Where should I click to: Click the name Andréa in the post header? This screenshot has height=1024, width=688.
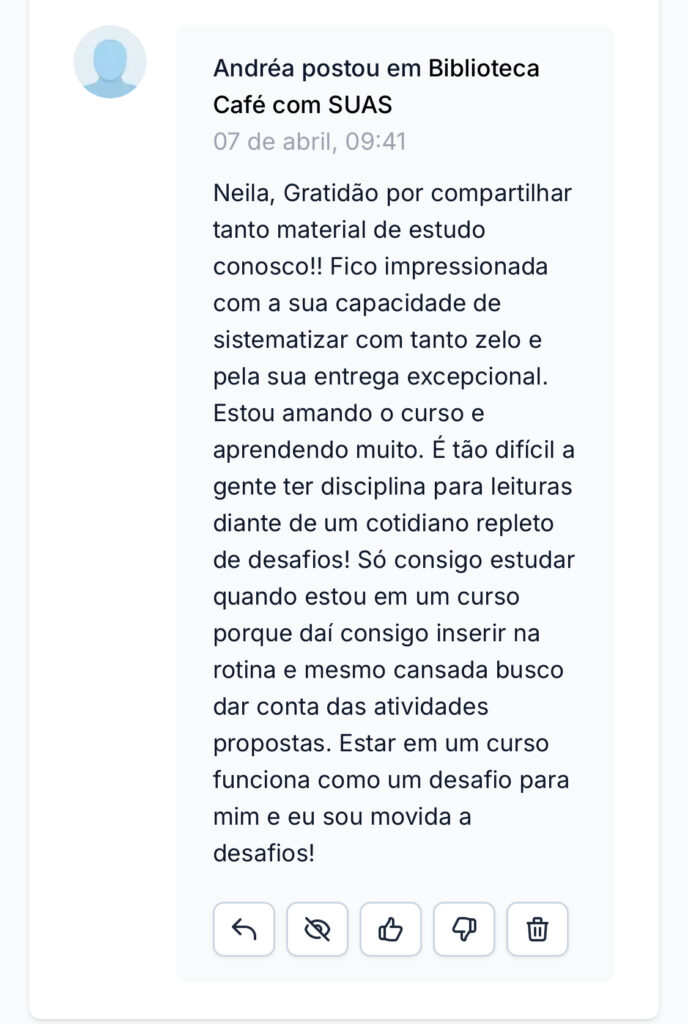click(x=254, y=68)
